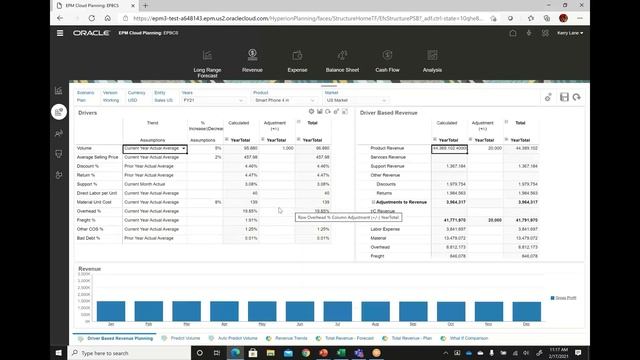Open the navigator hamburger menu
Screen dimensions: 640x360
60,33
